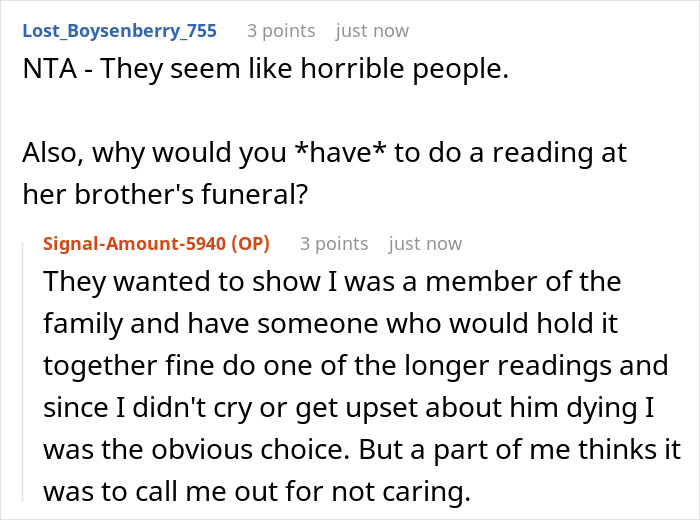Open Lost_Boysenberry_755's user profile
The height and width of the screenshot is (520, 700).
pos(119,31)
